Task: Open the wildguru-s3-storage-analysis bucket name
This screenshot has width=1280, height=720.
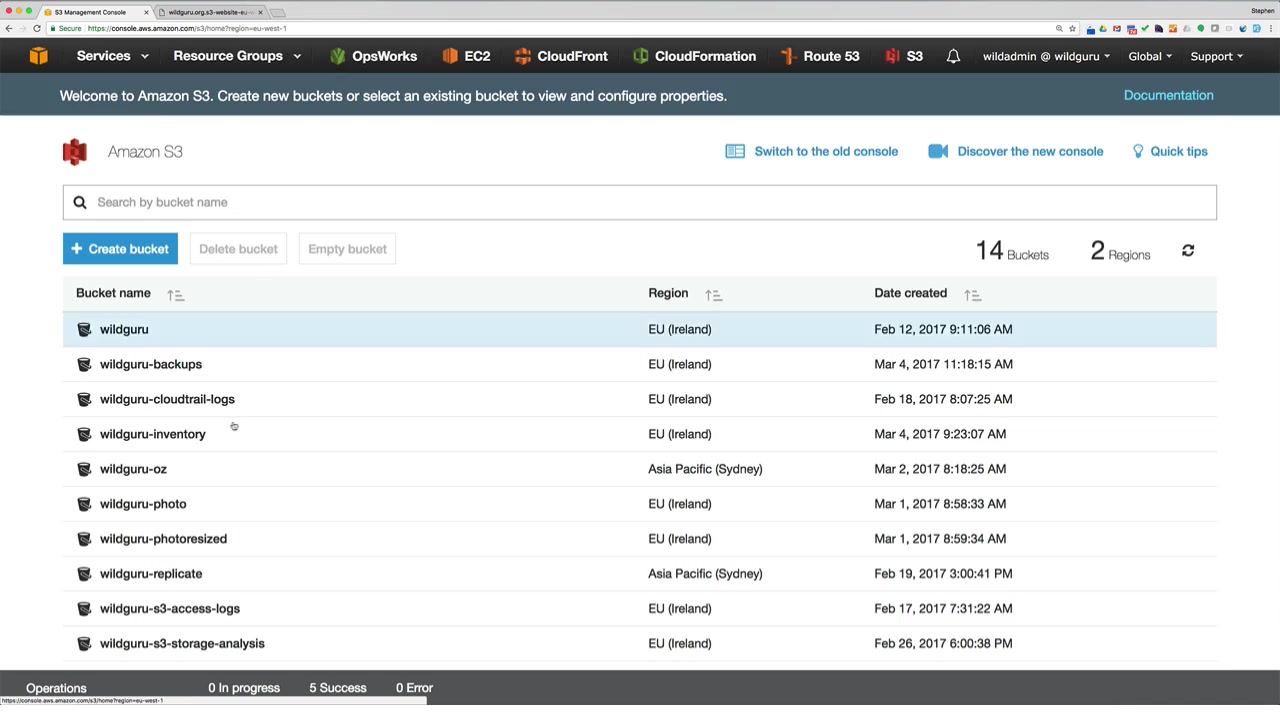Action: (182, 643)
